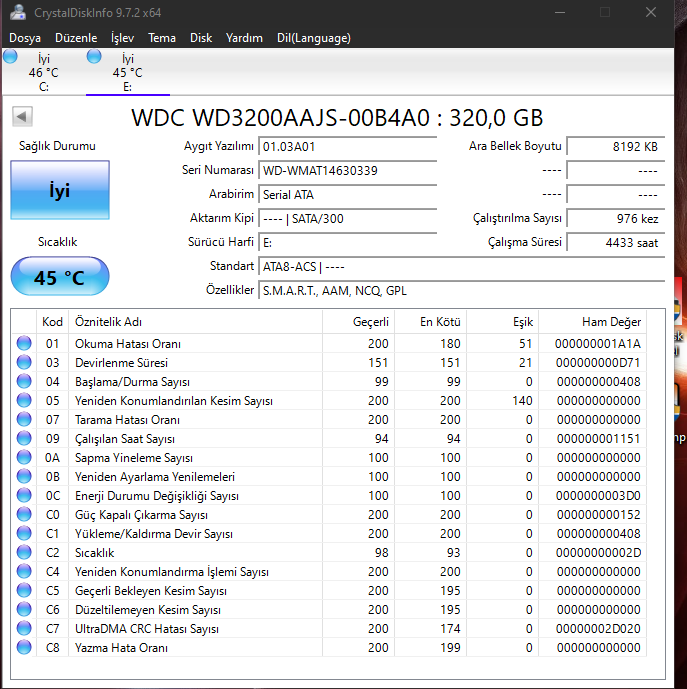Image resolution: width=687 pixels, height=689 pixels.
Task: Click status orb for Sıcaklık row
Action: tap(24, 552)
